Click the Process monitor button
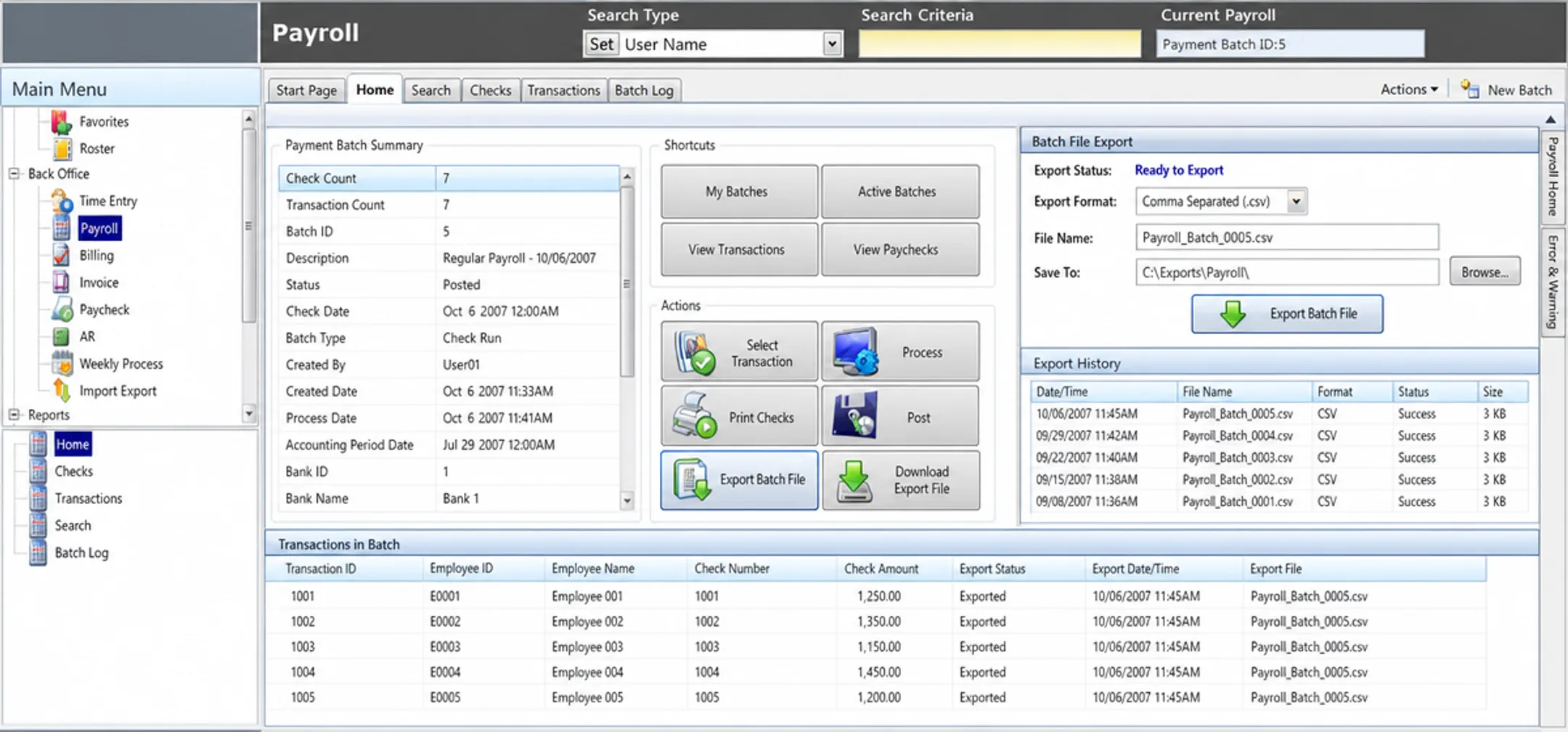 tap(900, 352)
